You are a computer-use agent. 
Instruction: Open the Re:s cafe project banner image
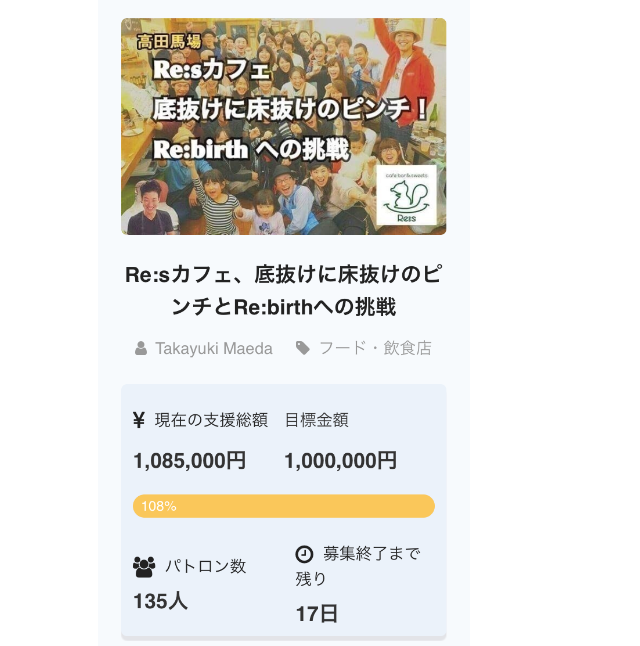point(284,126)
